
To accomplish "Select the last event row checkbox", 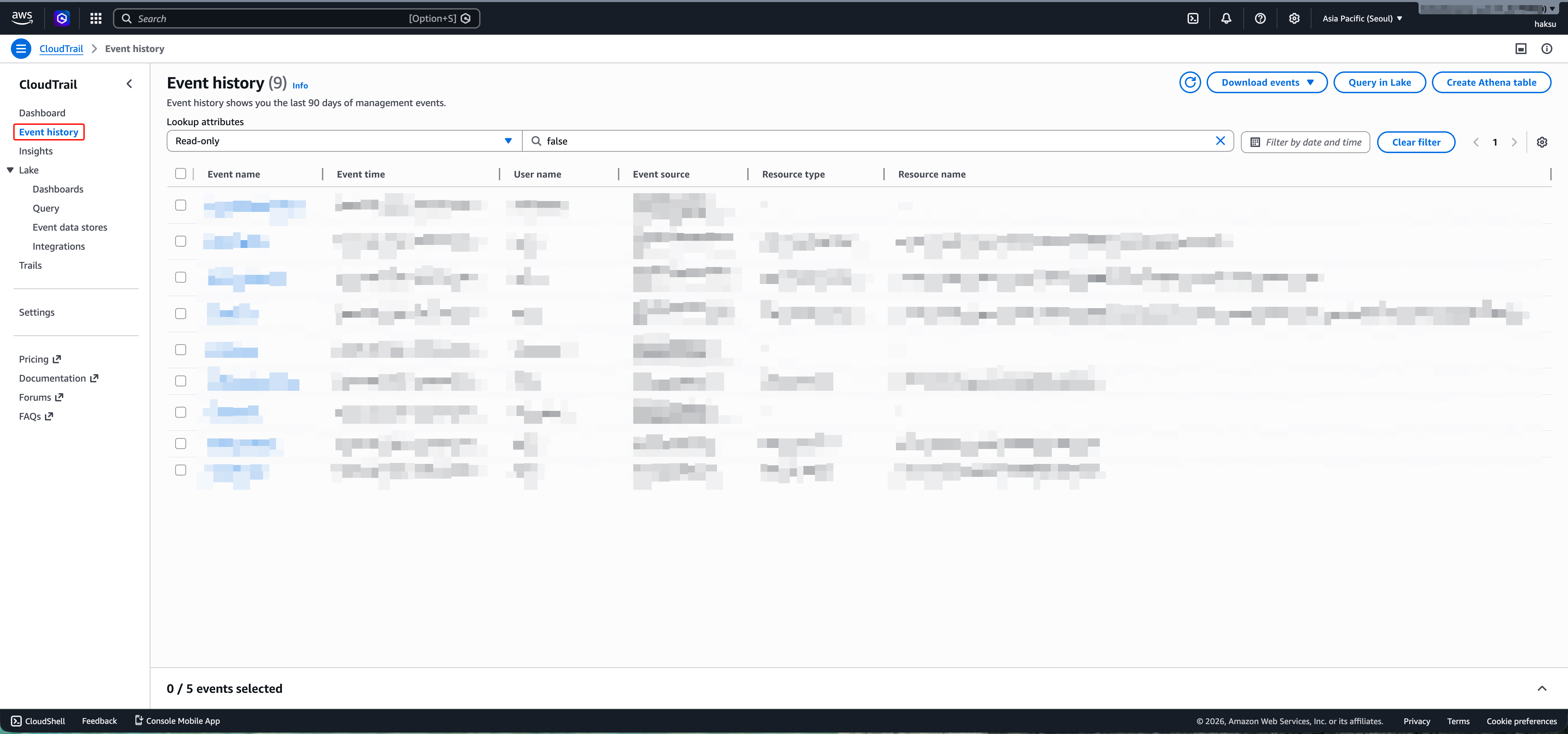I will click(181, 470).
